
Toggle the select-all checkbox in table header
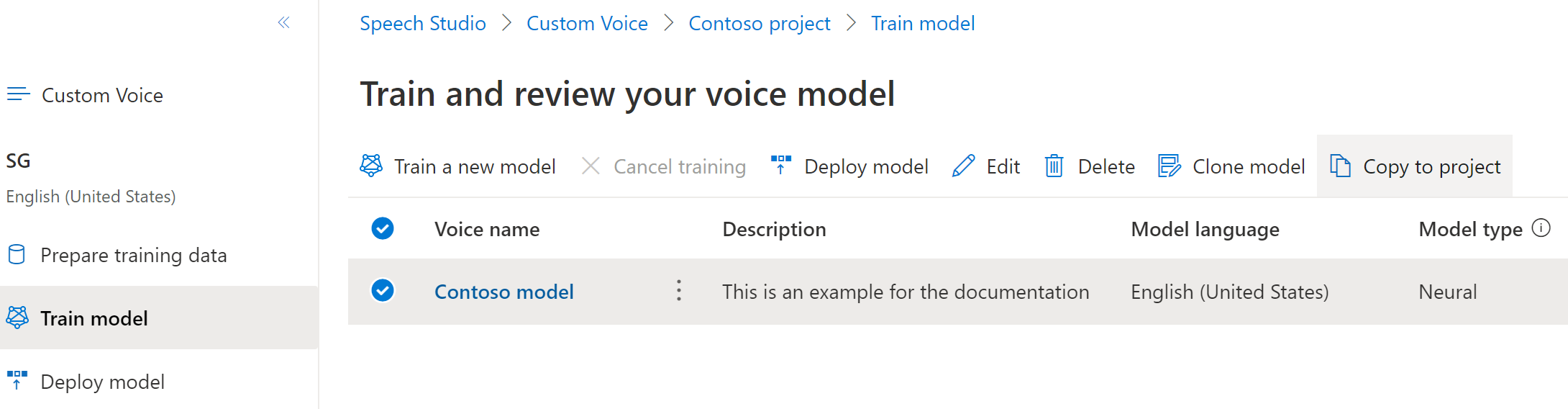383,229
